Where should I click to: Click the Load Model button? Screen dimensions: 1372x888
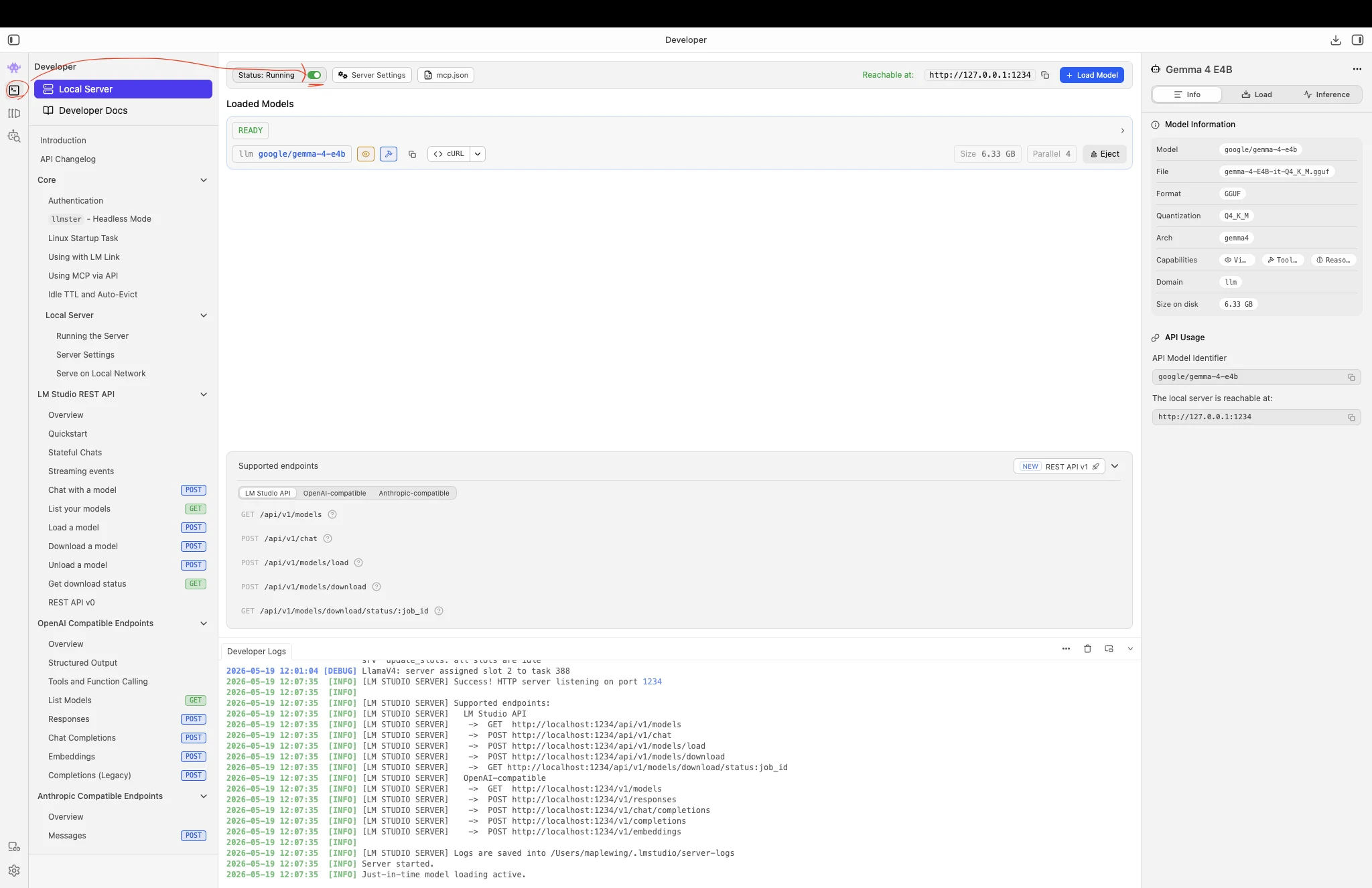point(1092,75)
